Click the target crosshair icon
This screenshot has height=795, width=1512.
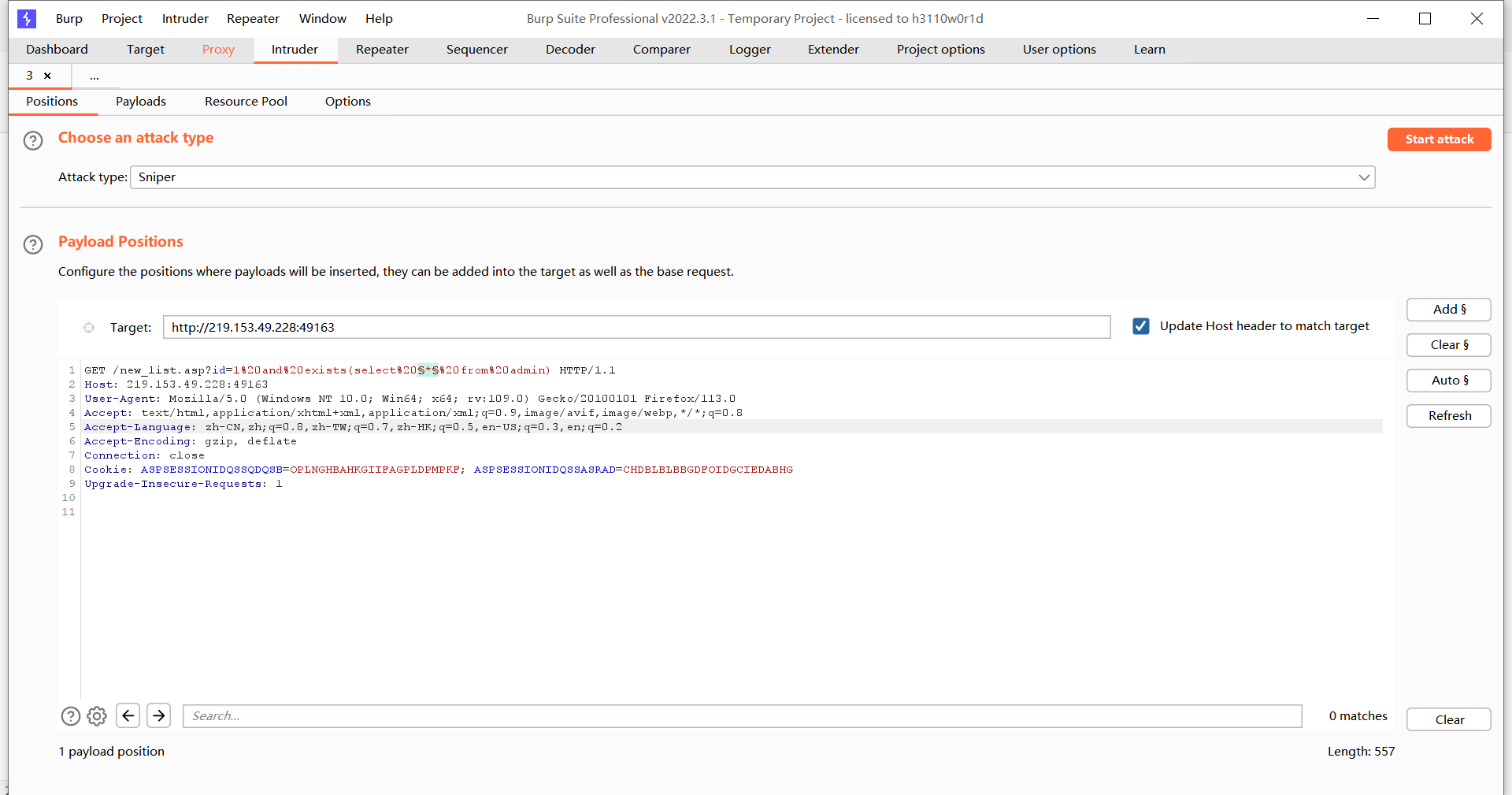[89, 328]
